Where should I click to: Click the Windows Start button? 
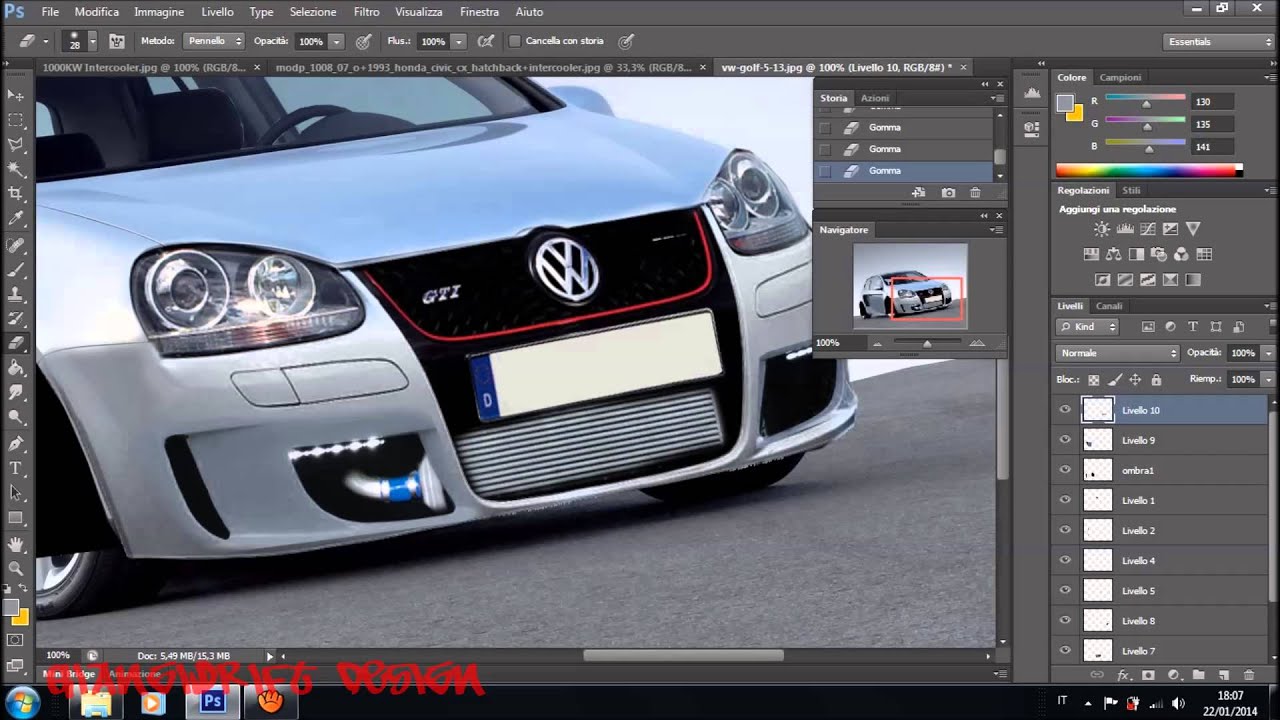[22, 702]
